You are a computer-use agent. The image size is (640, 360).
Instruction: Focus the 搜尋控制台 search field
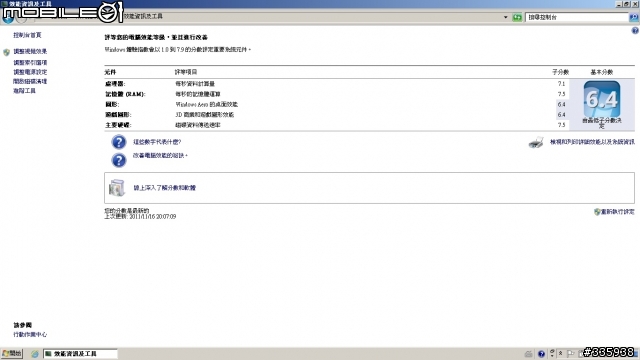(x=577, y=17)
